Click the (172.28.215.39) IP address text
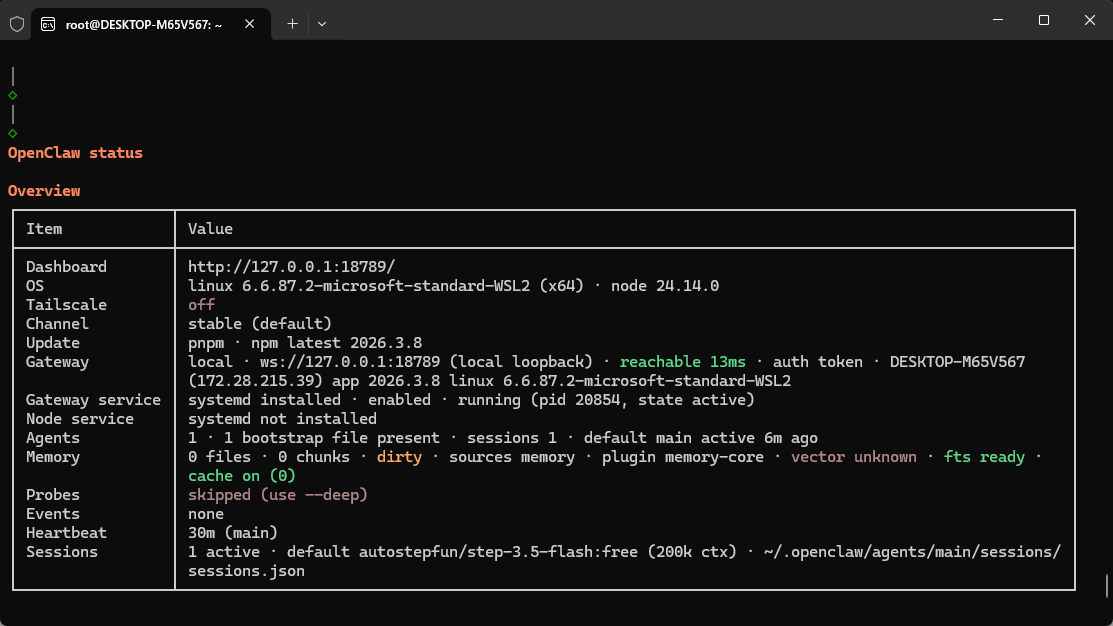1113x626 pixels. (256, 381)
